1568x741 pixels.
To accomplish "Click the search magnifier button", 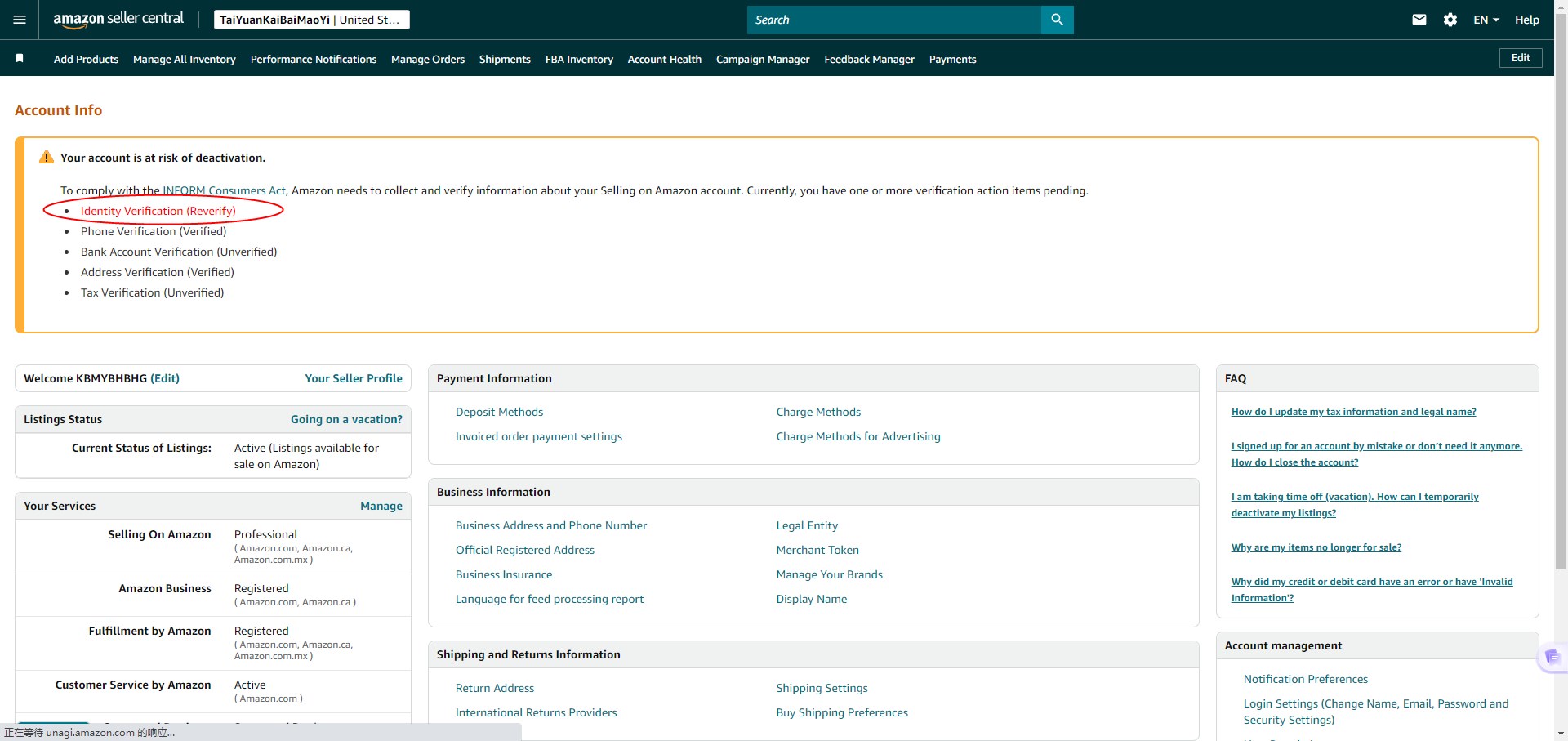I will coord(1057,20).
